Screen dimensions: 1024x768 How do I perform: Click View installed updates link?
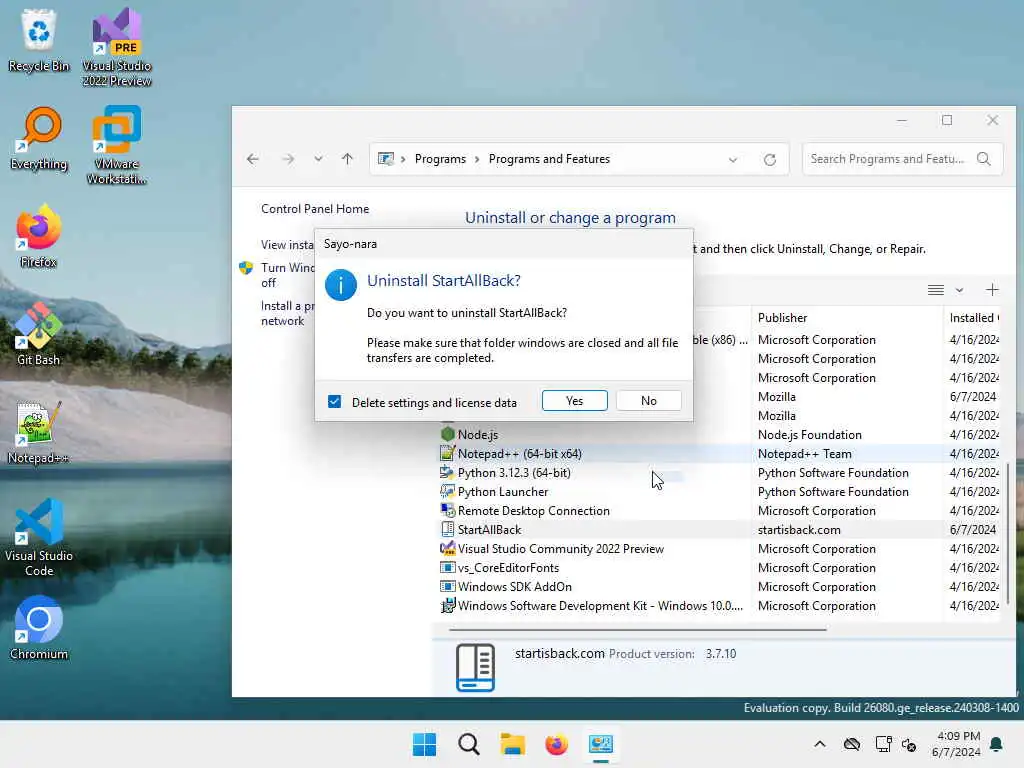pyautogui.click(x=287, y=245)
